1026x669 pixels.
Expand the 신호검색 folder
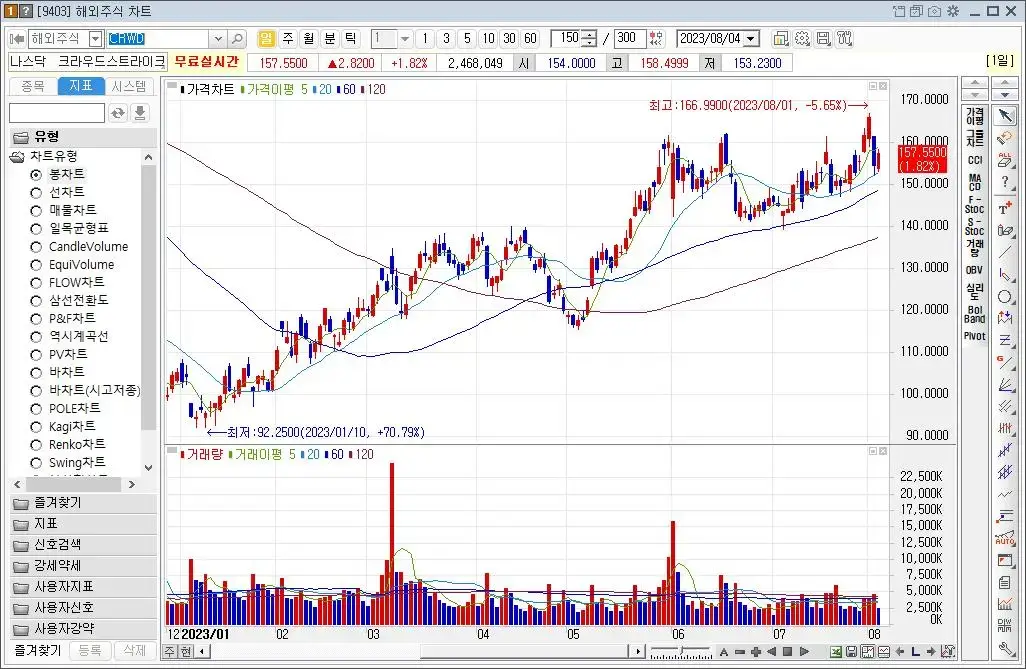[83, 545]
